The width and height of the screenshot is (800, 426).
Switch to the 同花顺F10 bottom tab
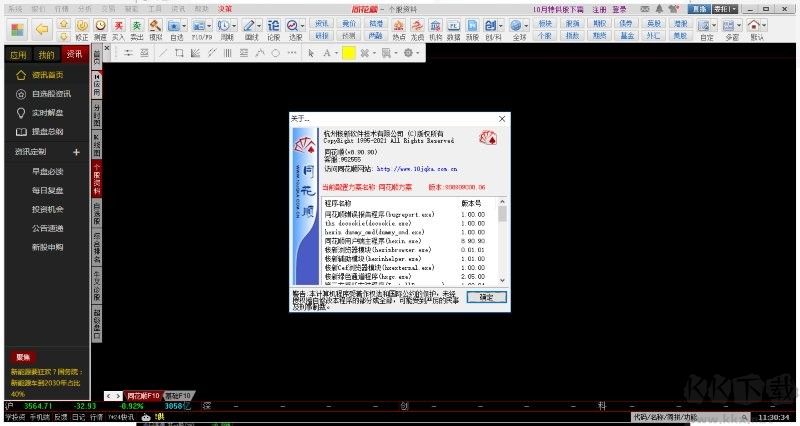coord(143,395)
